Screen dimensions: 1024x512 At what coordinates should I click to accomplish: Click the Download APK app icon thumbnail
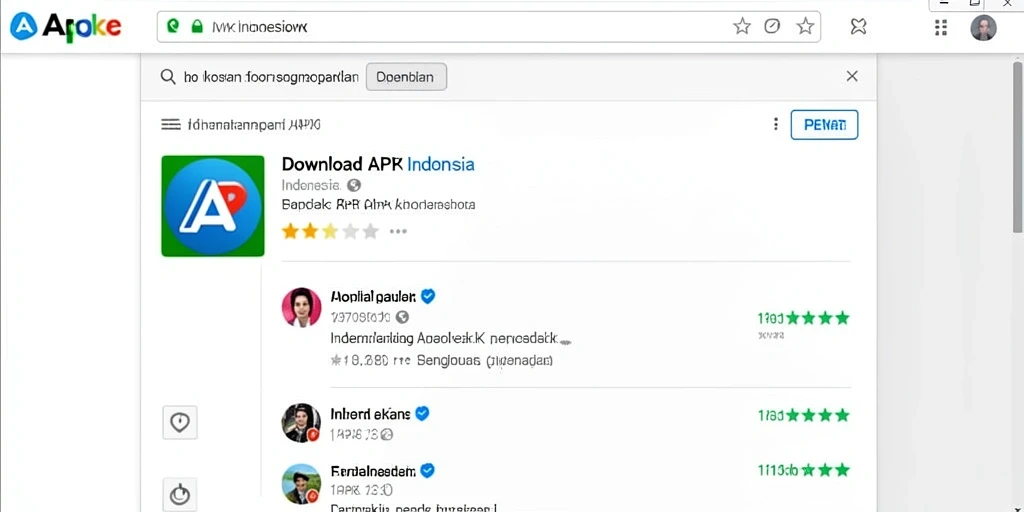pos(213,206)
